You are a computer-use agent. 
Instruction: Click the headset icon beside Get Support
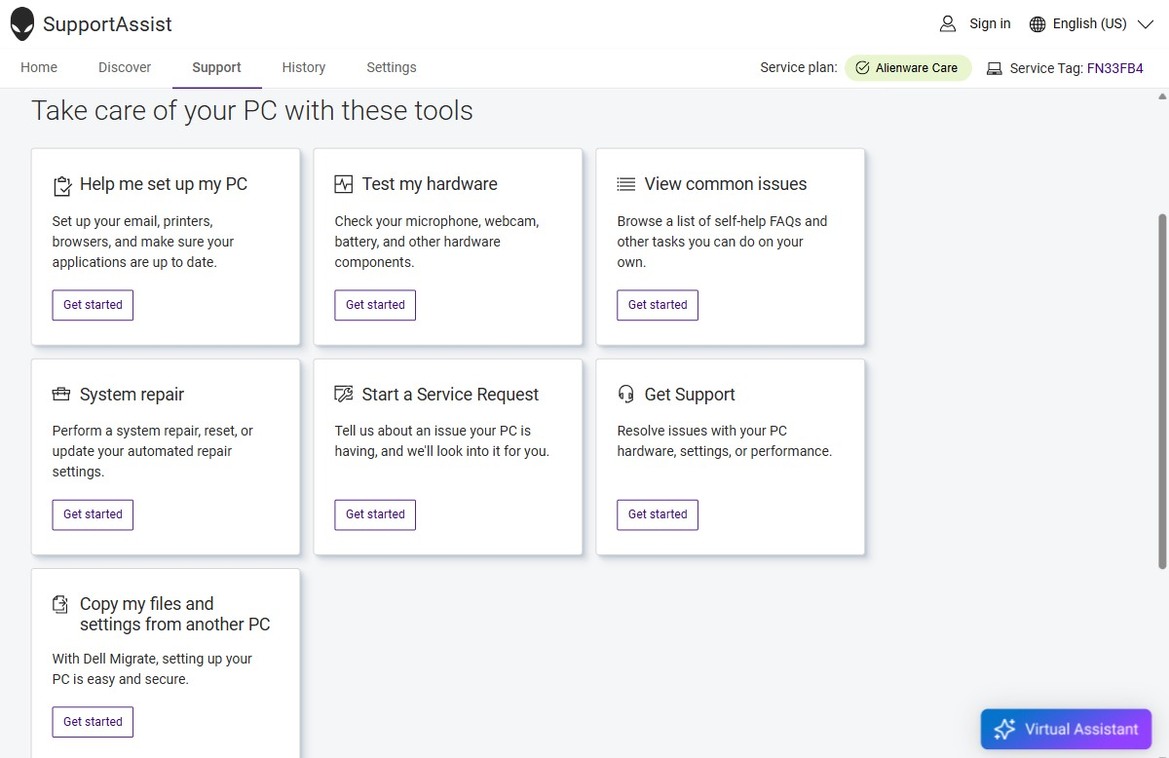626,394
